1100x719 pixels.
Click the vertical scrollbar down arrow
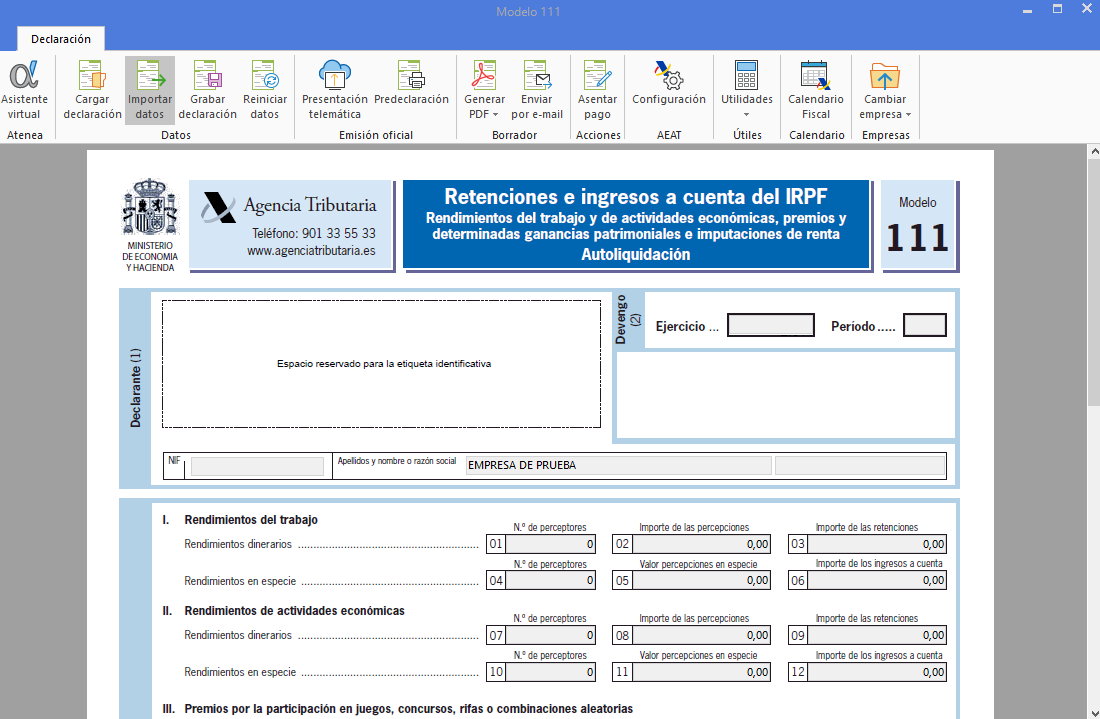1092,710
